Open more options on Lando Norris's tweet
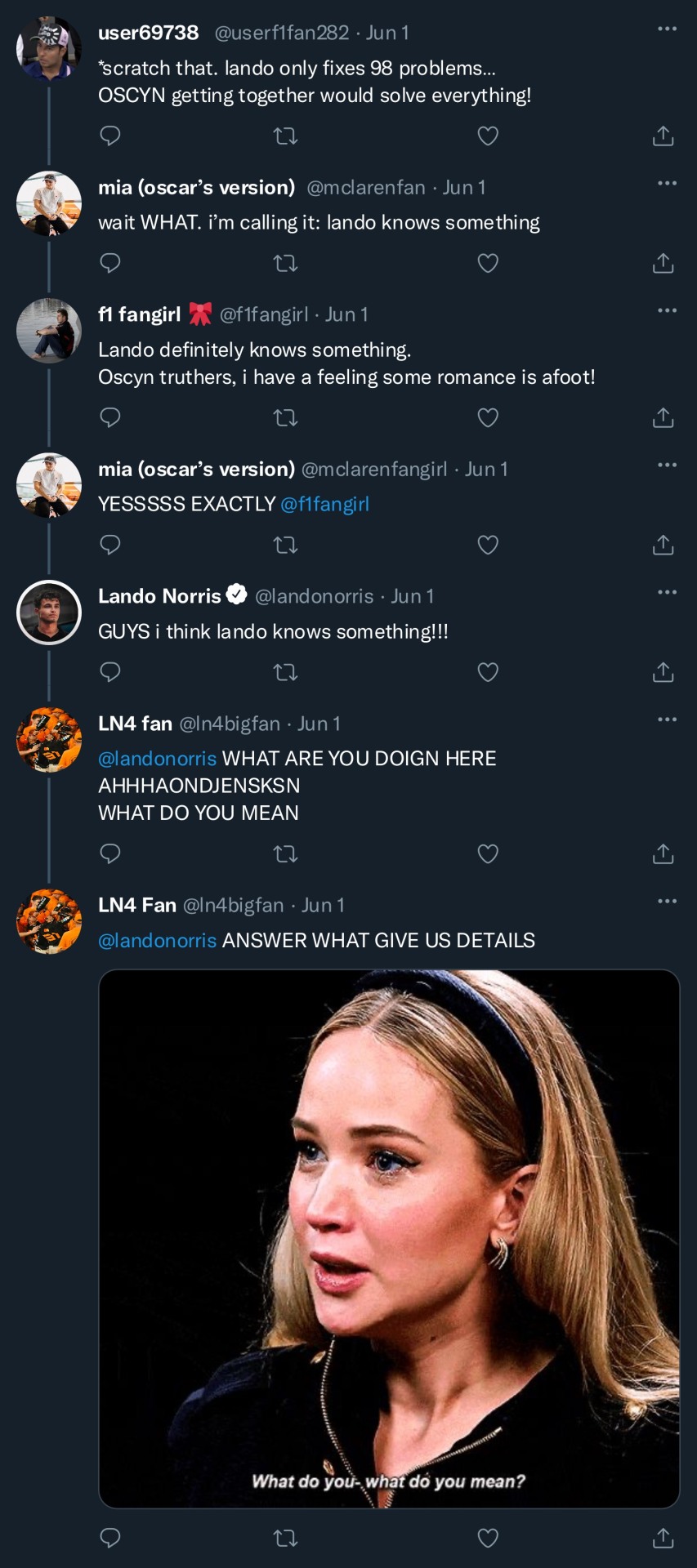 tap(667, 592)
